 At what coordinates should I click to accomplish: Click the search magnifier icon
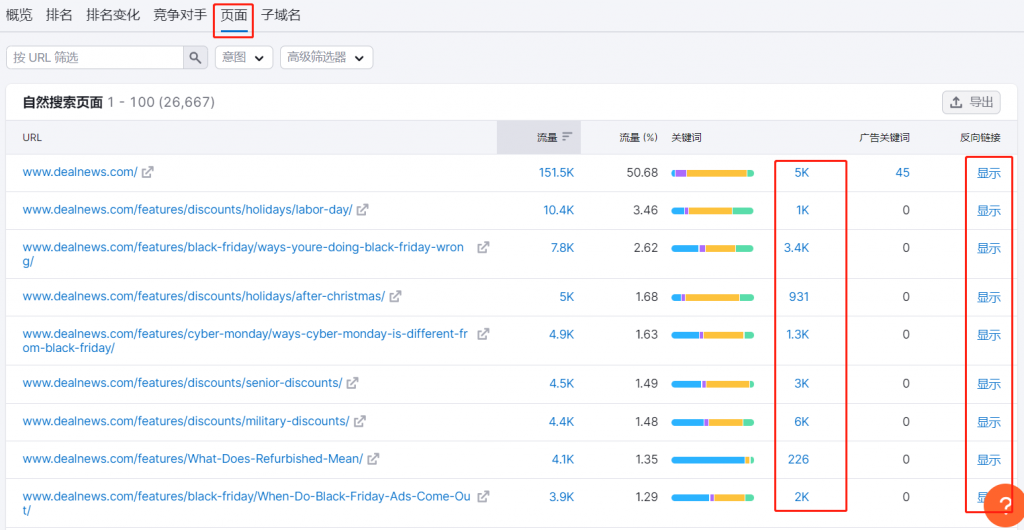[x=195, y=57]
